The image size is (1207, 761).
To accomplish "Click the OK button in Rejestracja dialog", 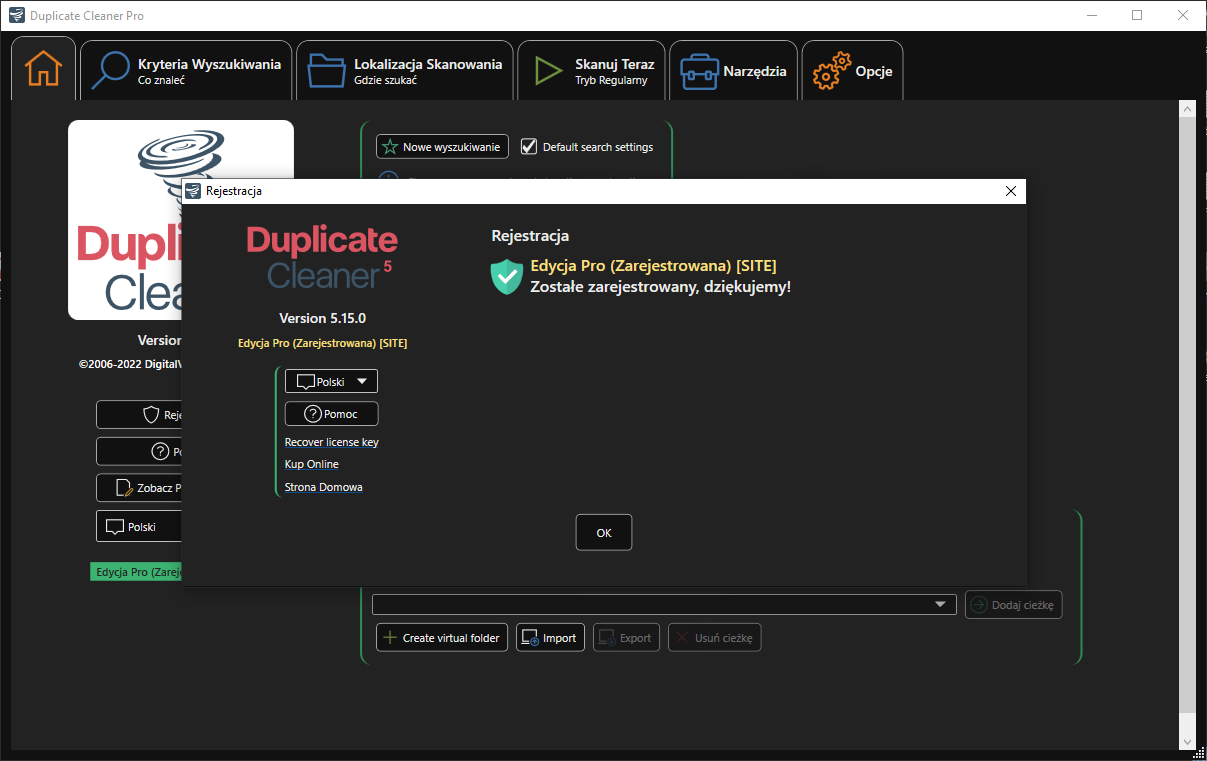I will click(604, 533).
